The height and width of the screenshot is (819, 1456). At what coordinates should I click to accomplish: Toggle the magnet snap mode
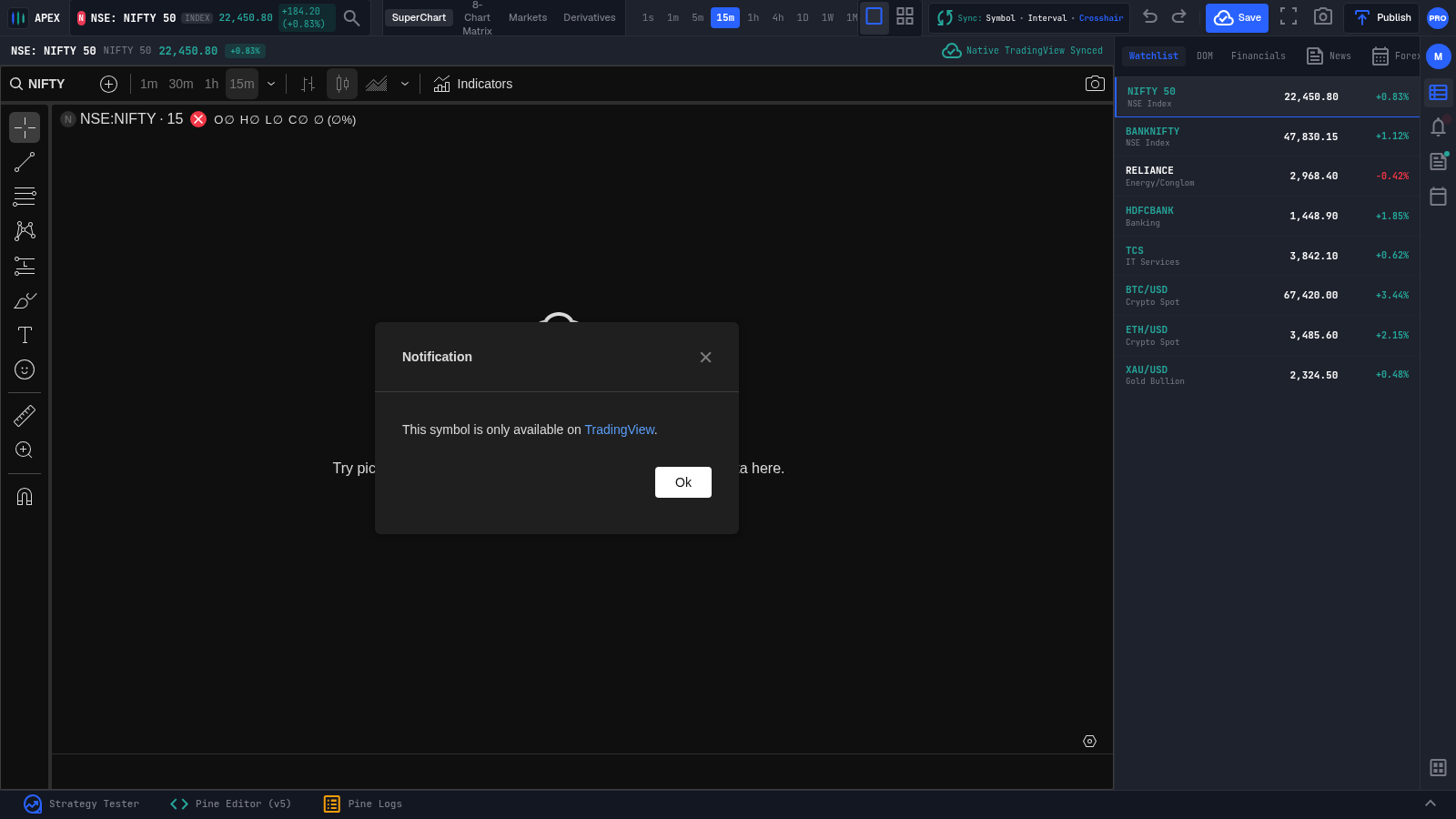click(x=25, y=497)
